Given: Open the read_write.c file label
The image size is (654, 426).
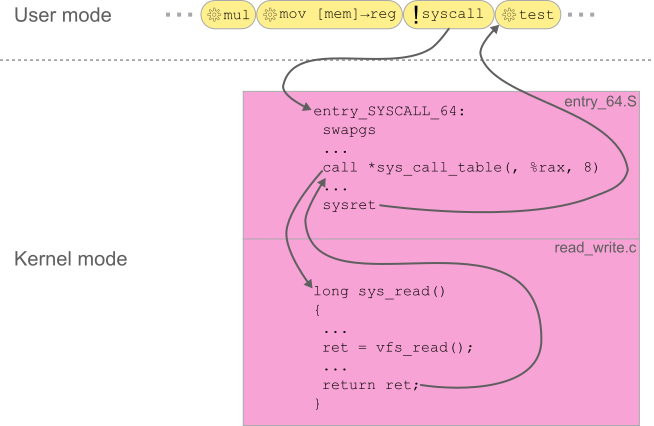Looking at the screenshot, I should coord(595,247).
